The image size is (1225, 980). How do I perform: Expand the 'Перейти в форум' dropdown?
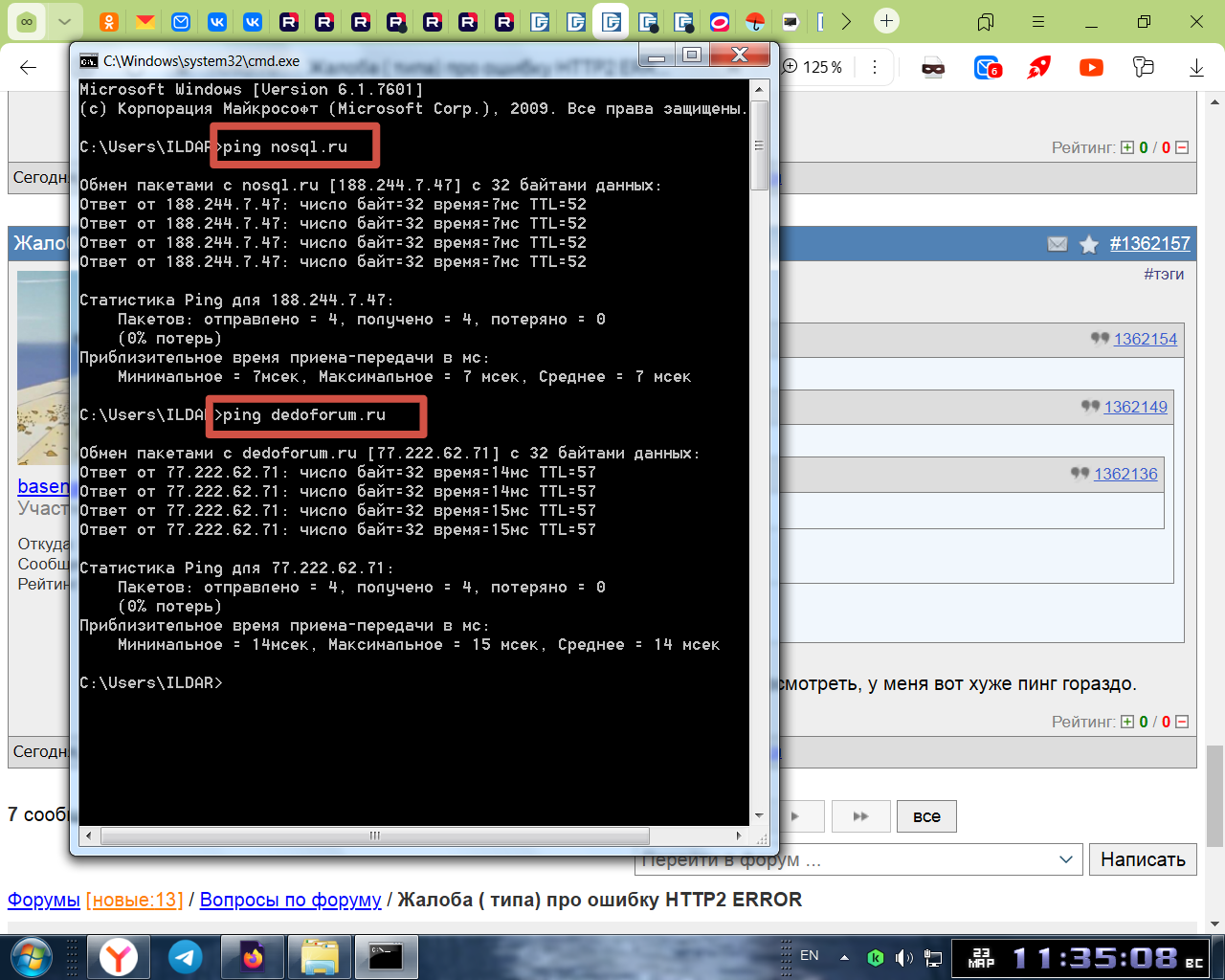(x=1066, y=859)
